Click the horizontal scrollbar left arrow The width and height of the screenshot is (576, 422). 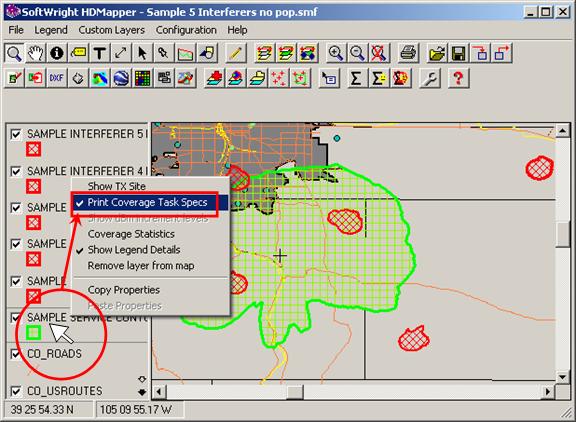click(x=159, y=392)
